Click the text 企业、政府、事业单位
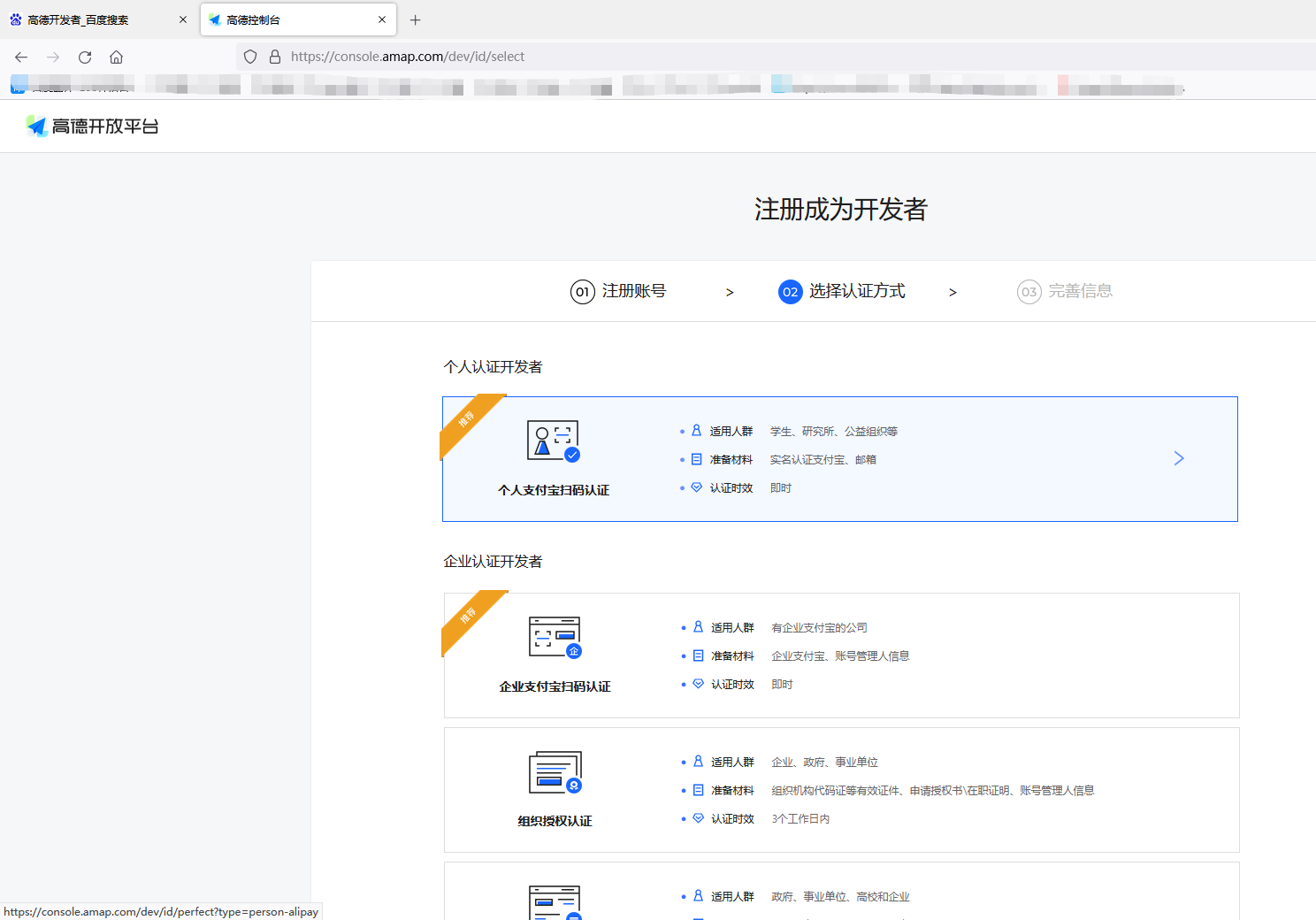 825,763
